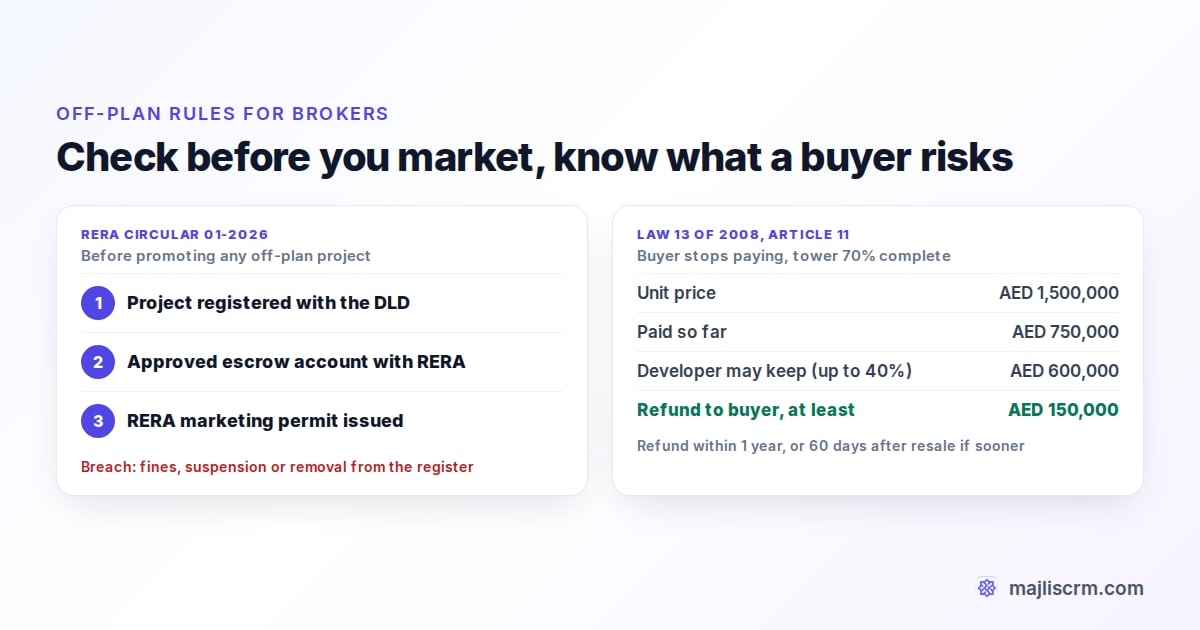
Task: Click the Unit price row label
Action: 676,293
